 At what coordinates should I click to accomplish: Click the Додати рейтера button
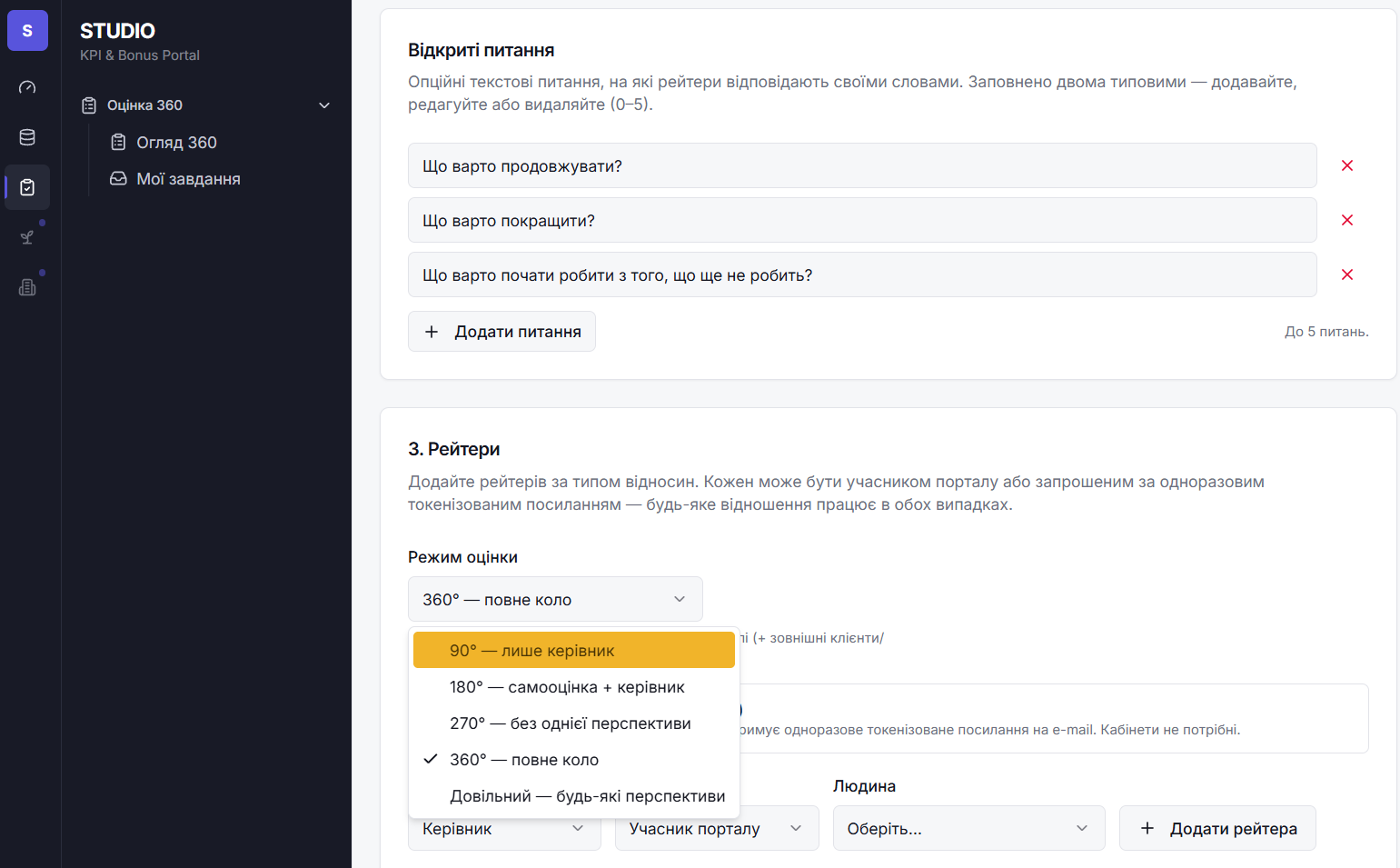[x=1217, y=828]
